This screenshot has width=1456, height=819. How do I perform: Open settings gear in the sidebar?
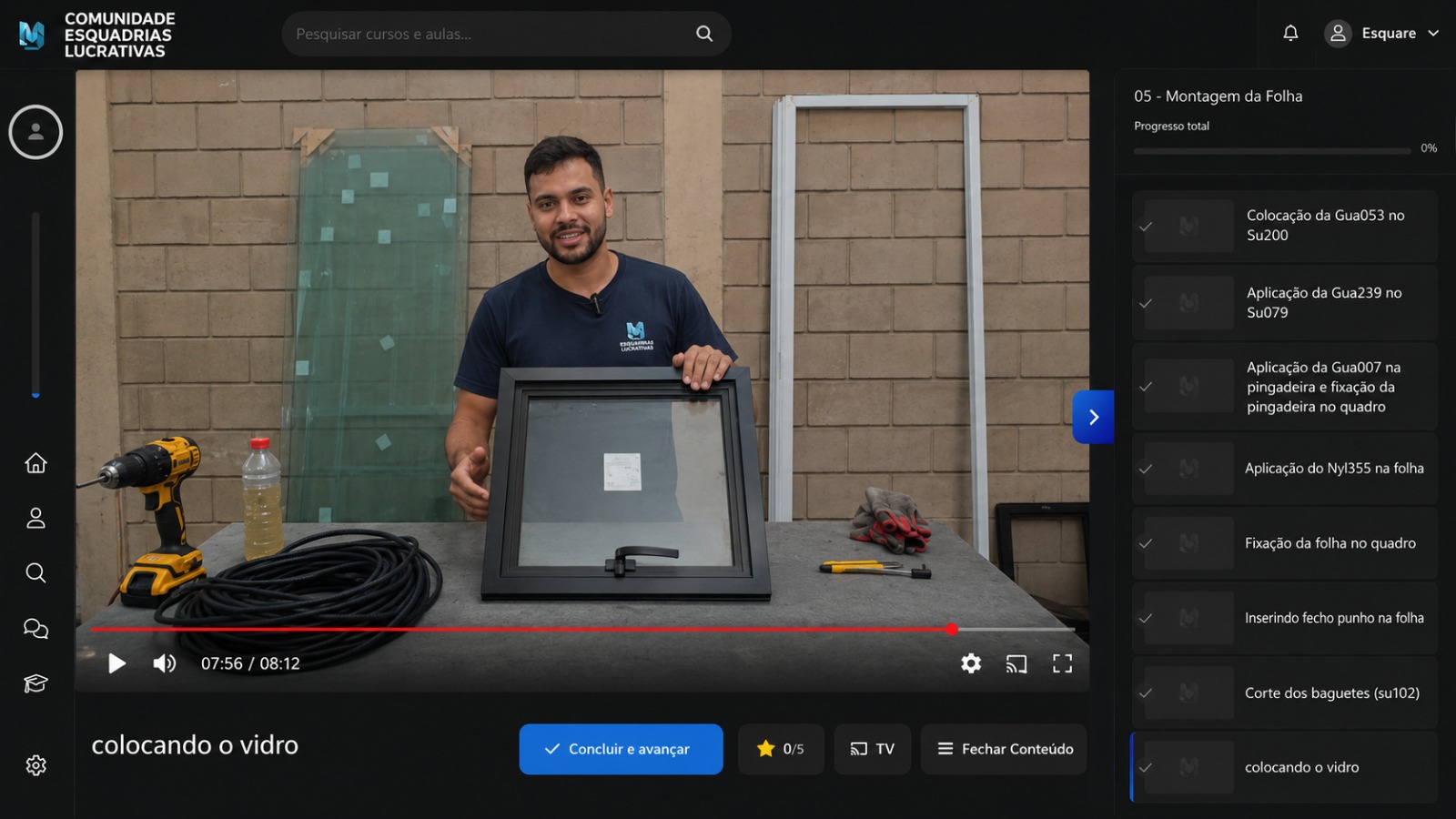click(35, 765)
